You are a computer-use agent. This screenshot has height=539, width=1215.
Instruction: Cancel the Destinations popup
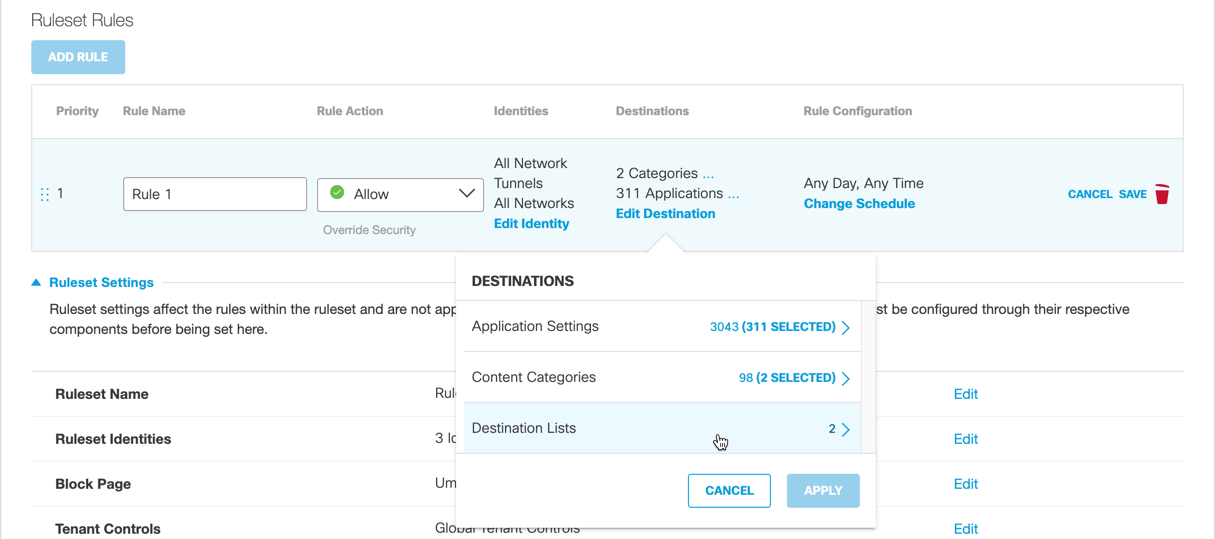tap(729, 491)
